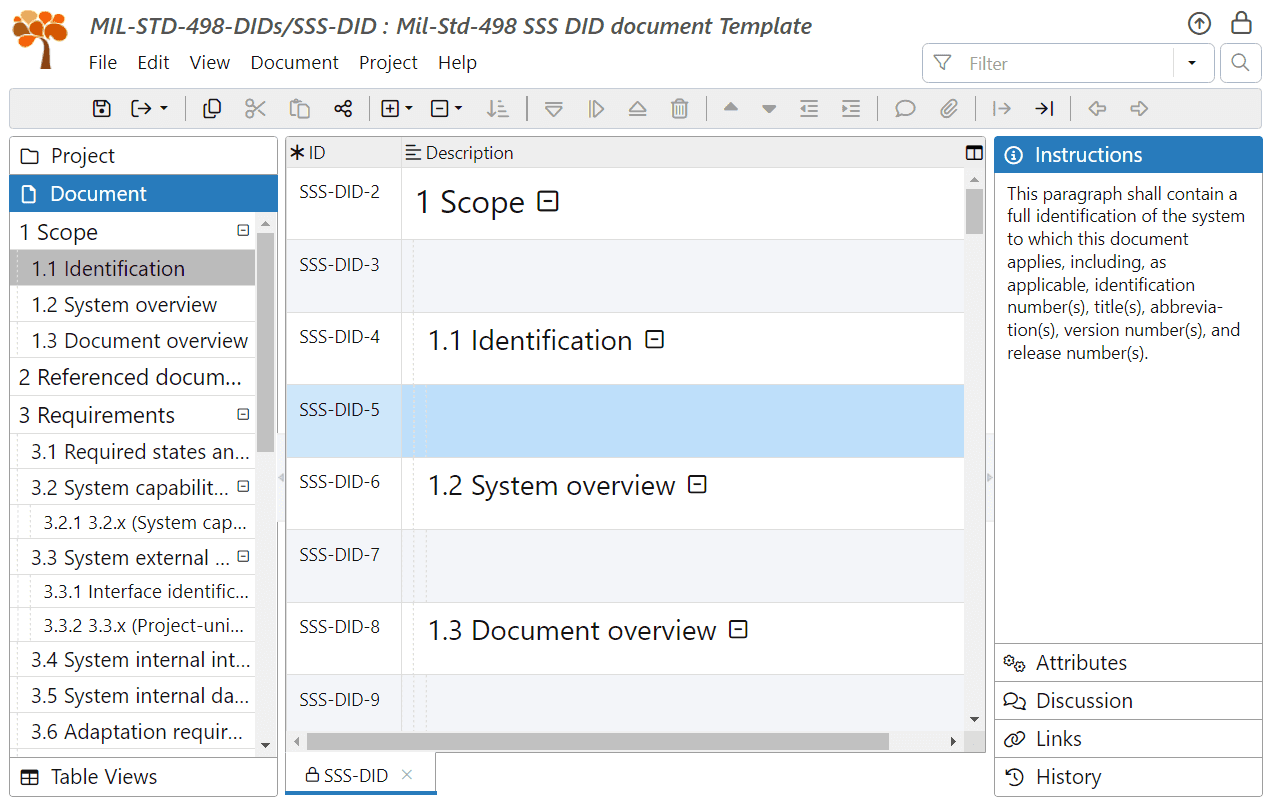This screenshot has width=1272, height=800.
Task: Select 3.4 System internal int... in outline
Action: tap(133, 660)
